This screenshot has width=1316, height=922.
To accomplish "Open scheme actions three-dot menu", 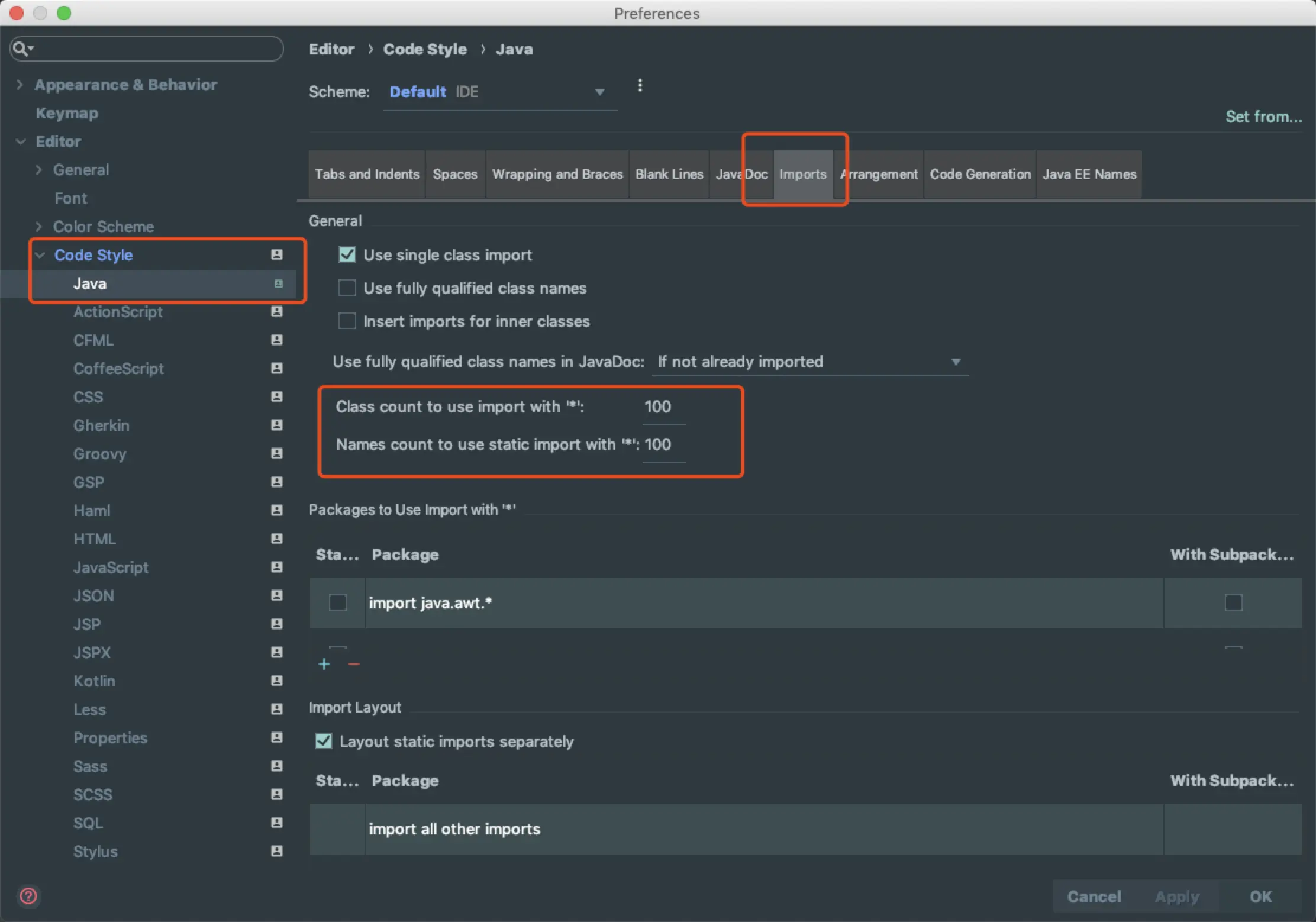I will tap(640, 86).
